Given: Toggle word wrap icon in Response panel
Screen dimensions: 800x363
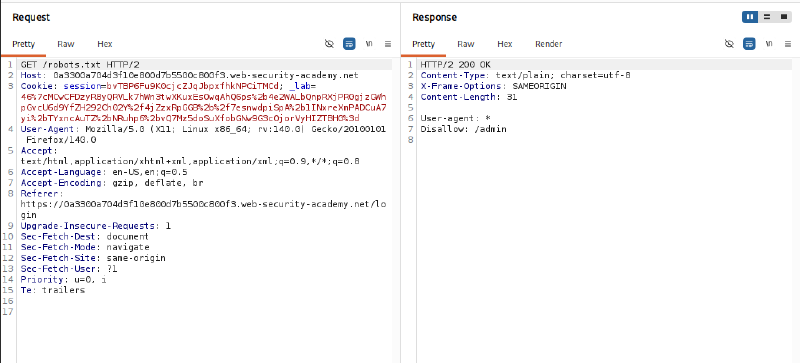Looking at the screenshot, I should (x=749, y=44).
